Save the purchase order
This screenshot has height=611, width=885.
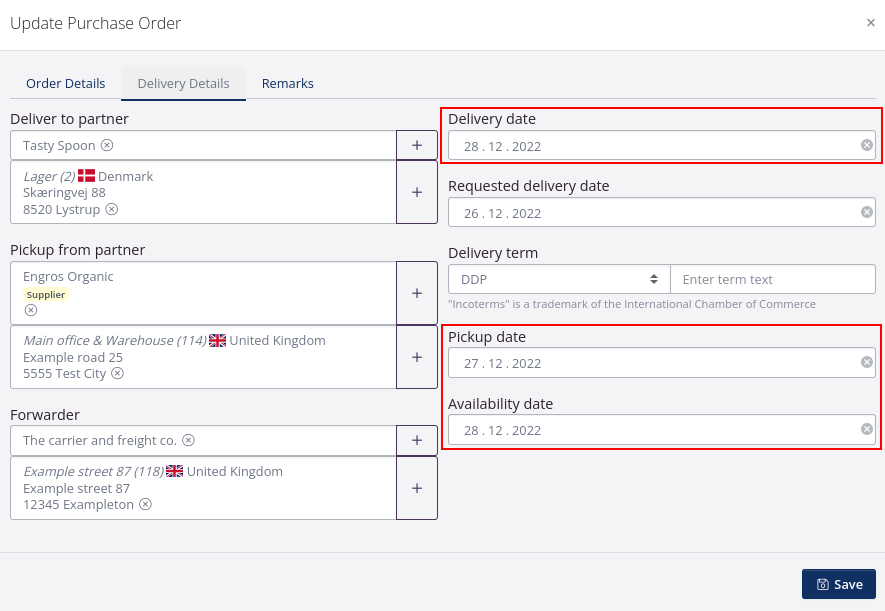pyautogui.click(x=838, y=584)
